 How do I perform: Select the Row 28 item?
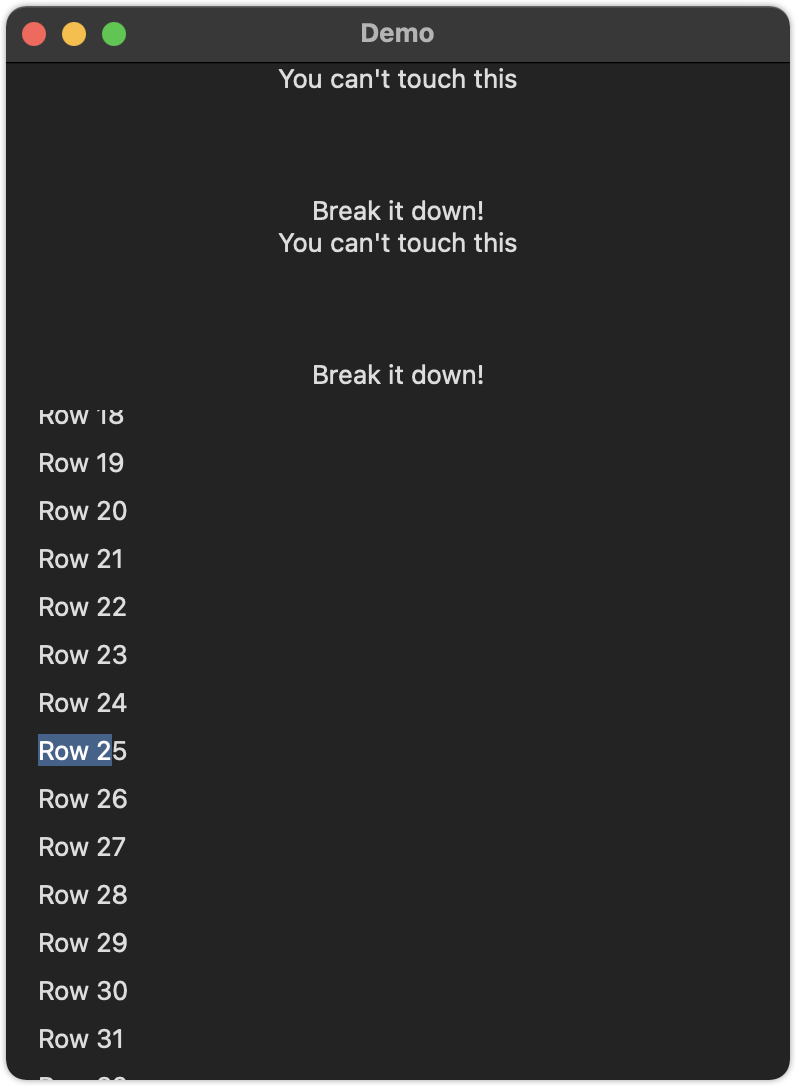pyautogui.click(x=83, y=895)
